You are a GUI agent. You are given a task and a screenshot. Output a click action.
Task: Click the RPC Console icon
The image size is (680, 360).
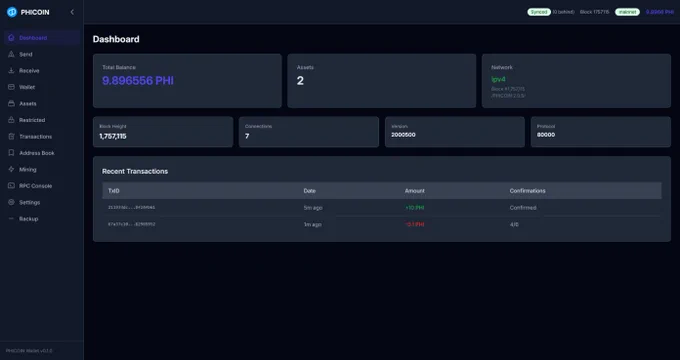click(x=11, y=186)
